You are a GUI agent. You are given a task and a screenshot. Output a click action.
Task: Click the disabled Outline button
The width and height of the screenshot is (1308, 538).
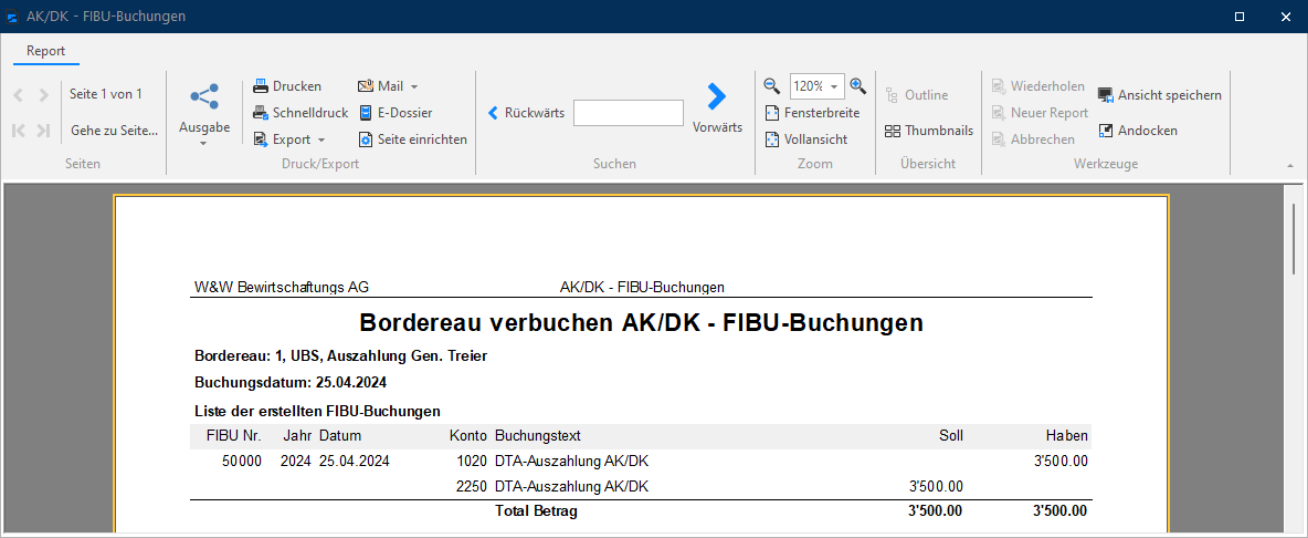(916, 95)
